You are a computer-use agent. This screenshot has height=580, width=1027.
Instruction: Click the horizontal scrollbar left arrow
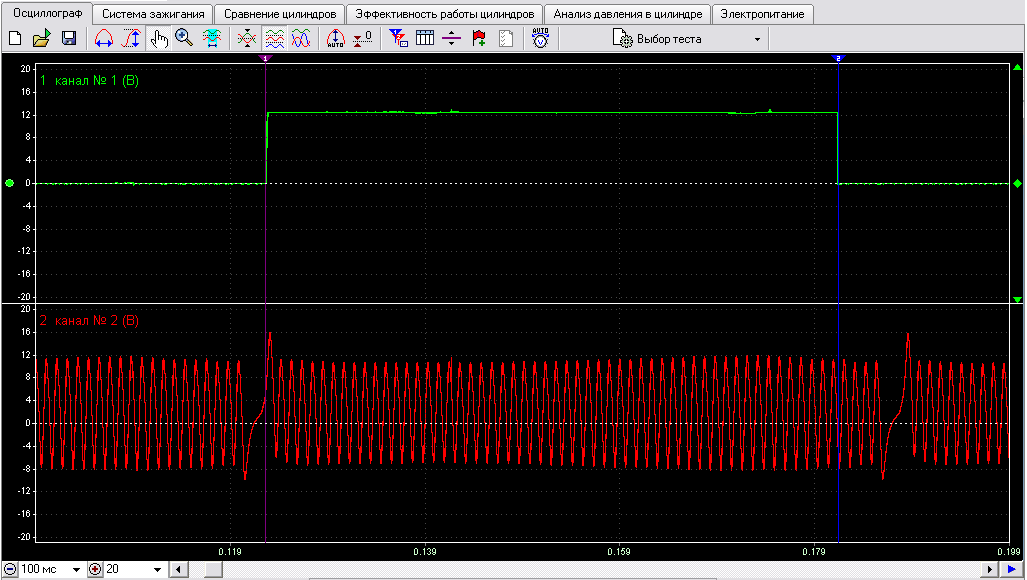click(179, 570)
